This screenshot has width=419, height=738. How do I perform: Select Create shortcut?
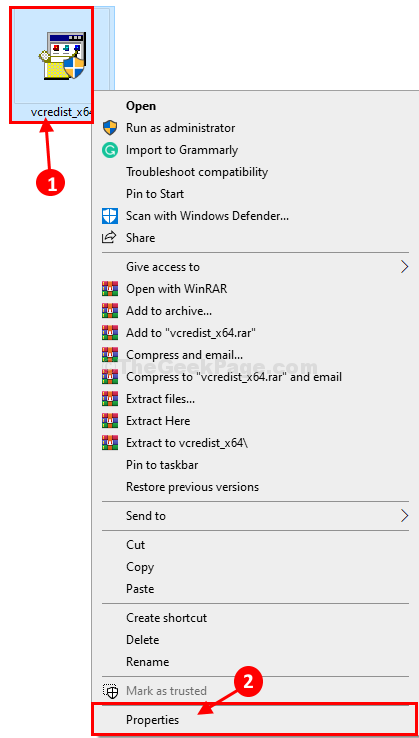point(167,618)
